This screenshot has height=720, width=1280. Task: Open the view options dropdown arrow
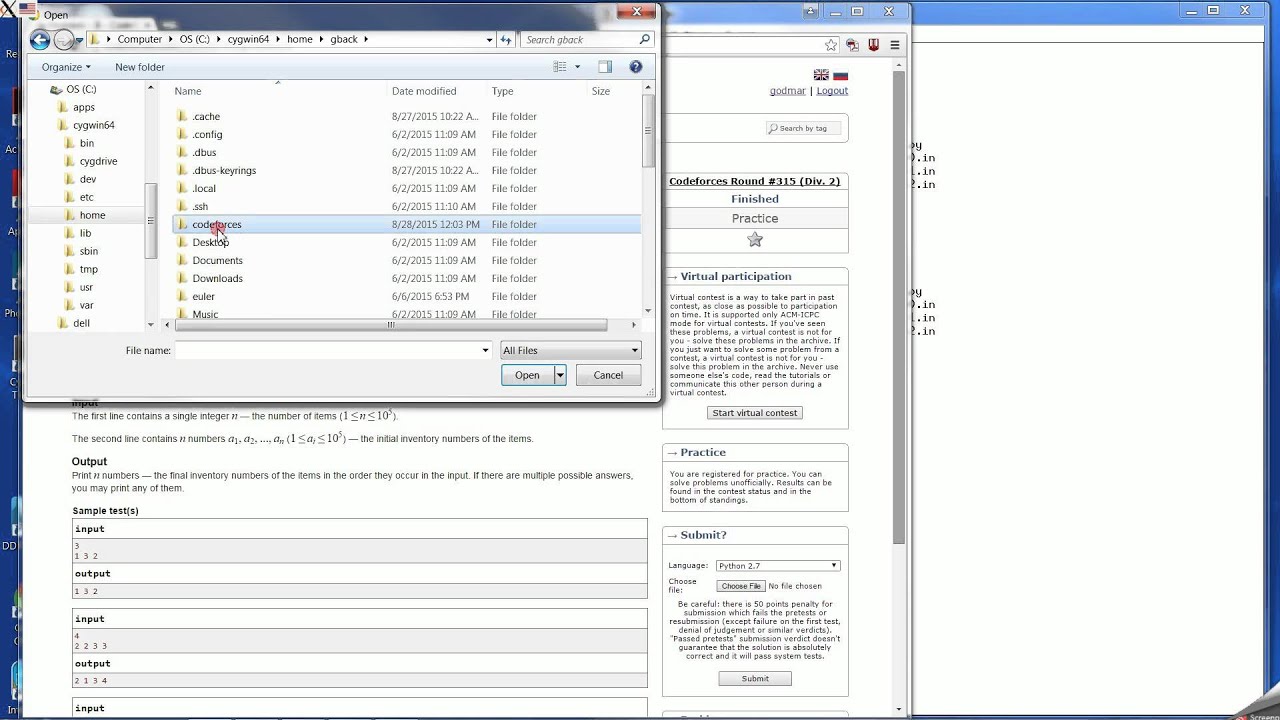click(x=577, y=67)
